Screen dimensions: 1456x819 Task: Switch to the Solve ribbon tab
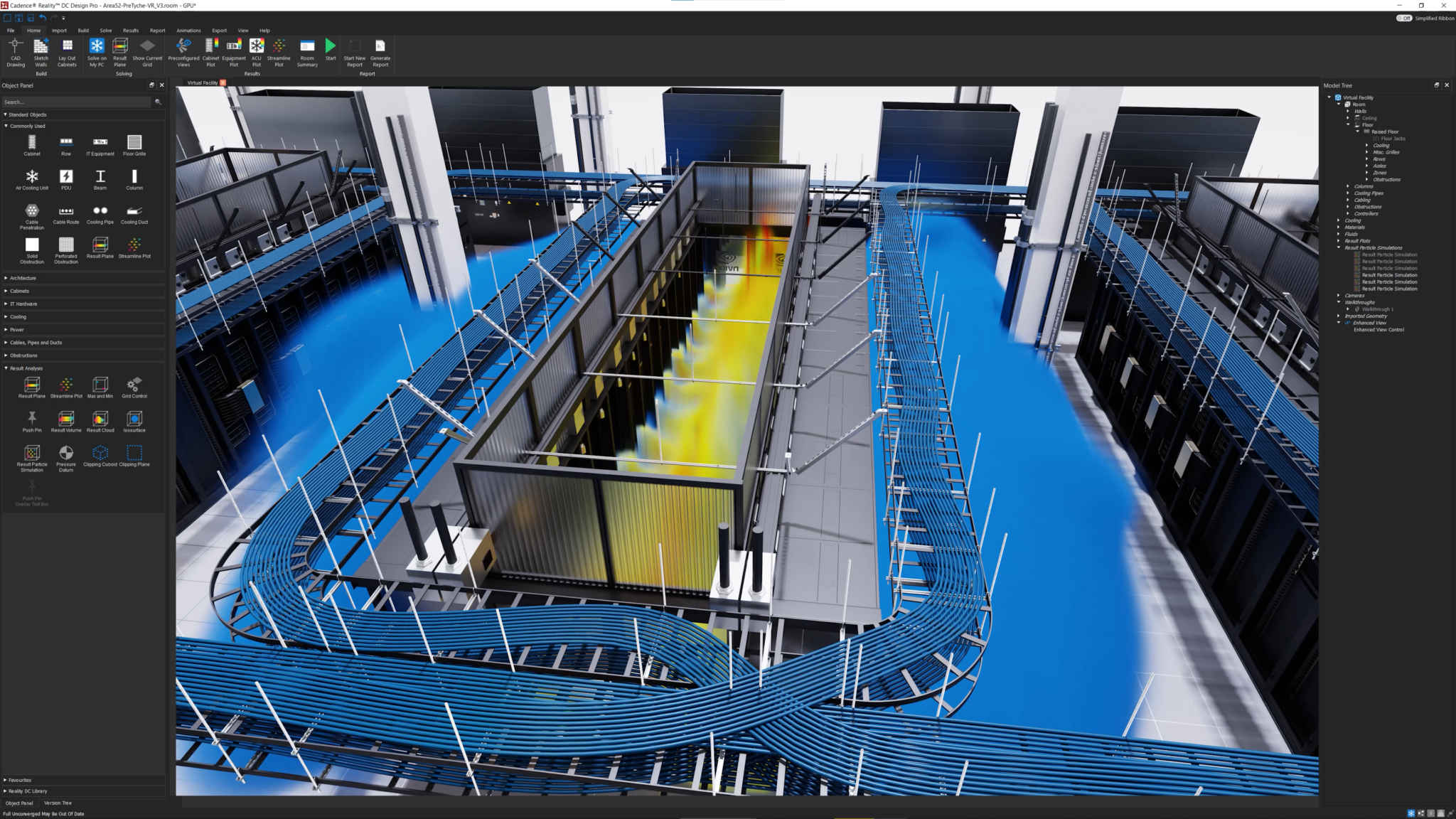(x=106, y=31)
